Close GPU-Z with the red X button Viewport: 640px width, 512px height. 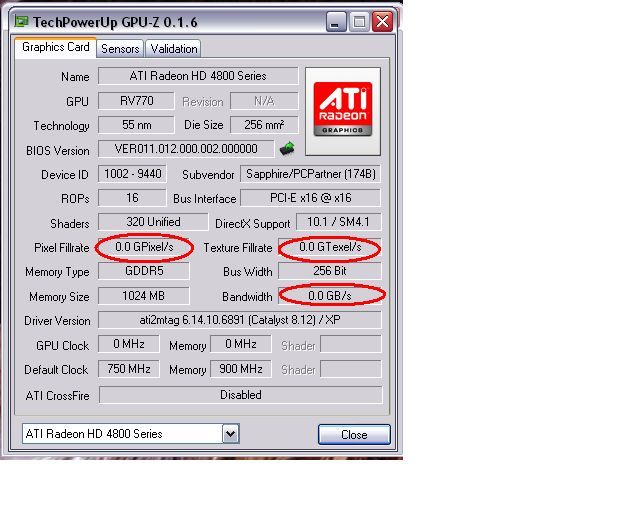tap(382, 22)
